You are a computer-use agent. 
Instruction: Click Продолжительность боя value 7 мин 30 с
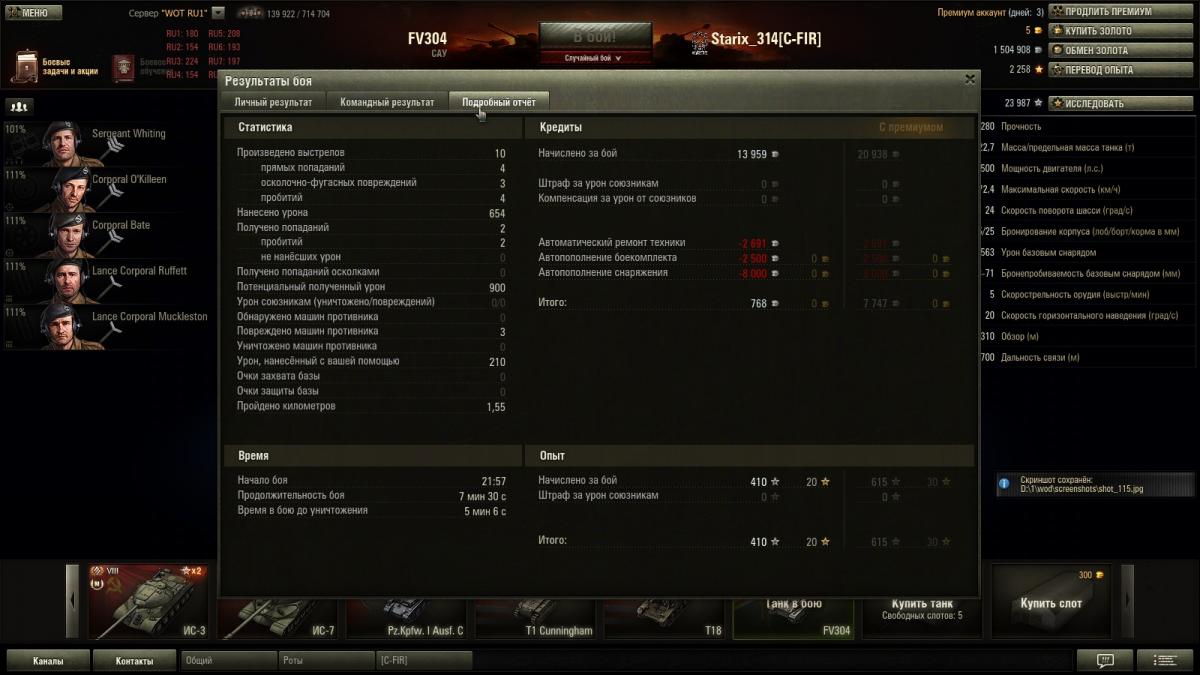(482, 496)
